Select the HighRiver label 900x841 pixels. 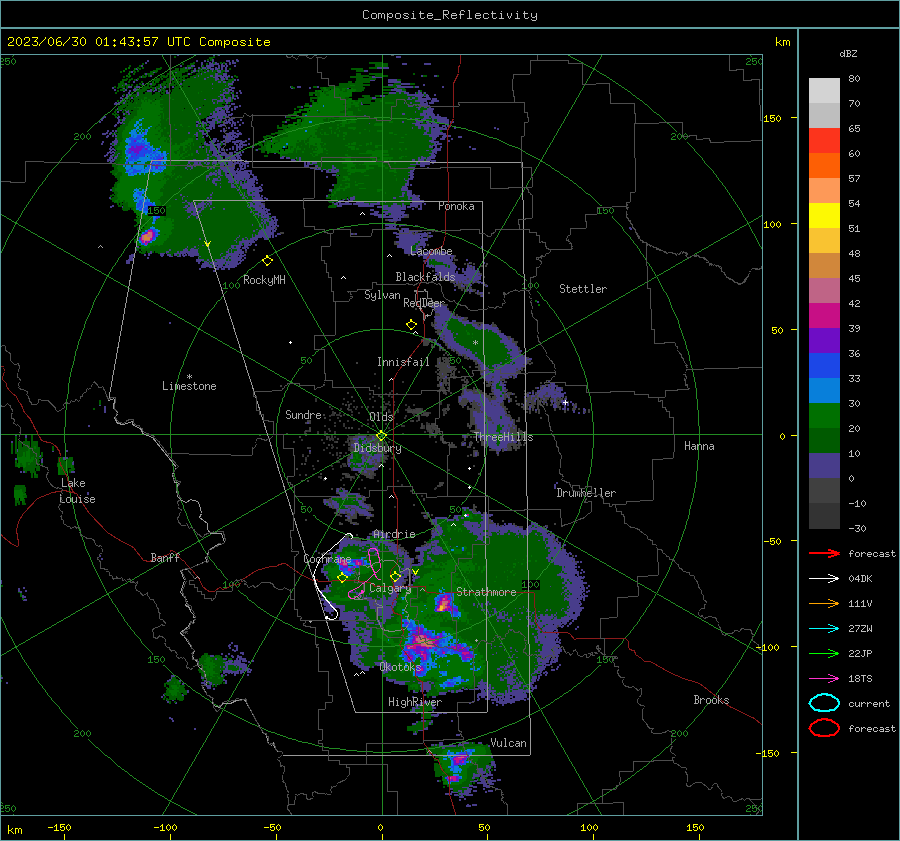(414, 702)
